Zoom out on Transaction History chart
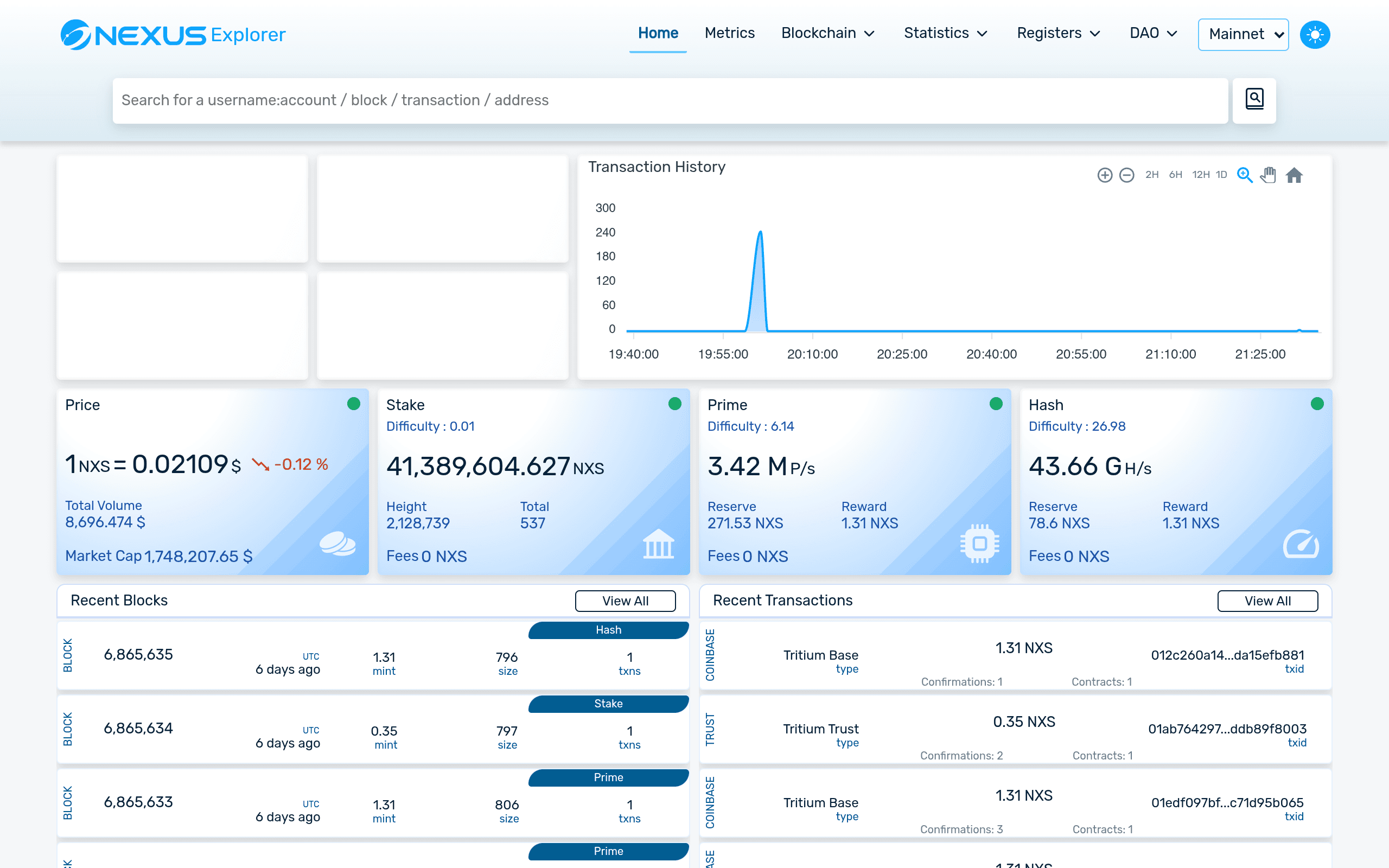The height and width of the screenshot is (868, 1389). pyautogui.click(x=1127, y=175)
